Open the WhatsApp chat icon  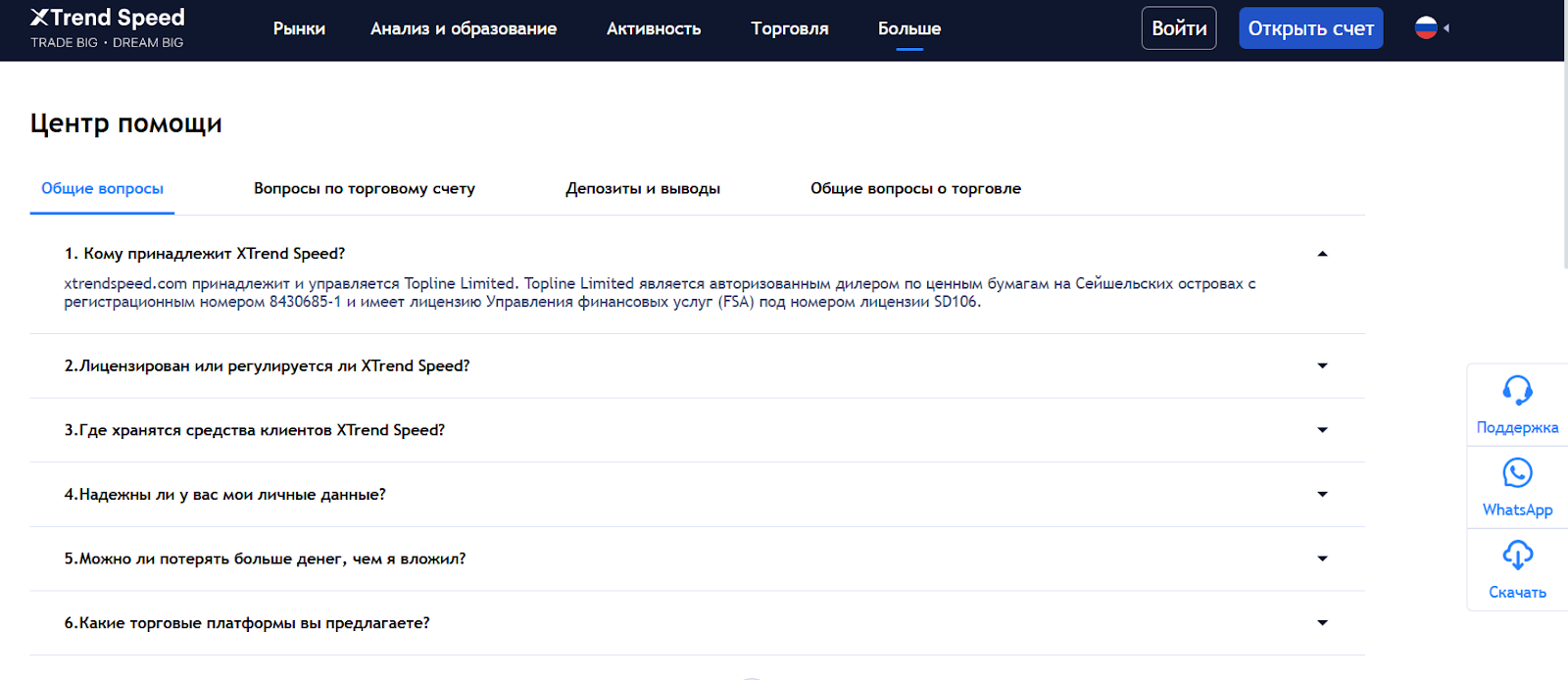tap(1517, 473)
